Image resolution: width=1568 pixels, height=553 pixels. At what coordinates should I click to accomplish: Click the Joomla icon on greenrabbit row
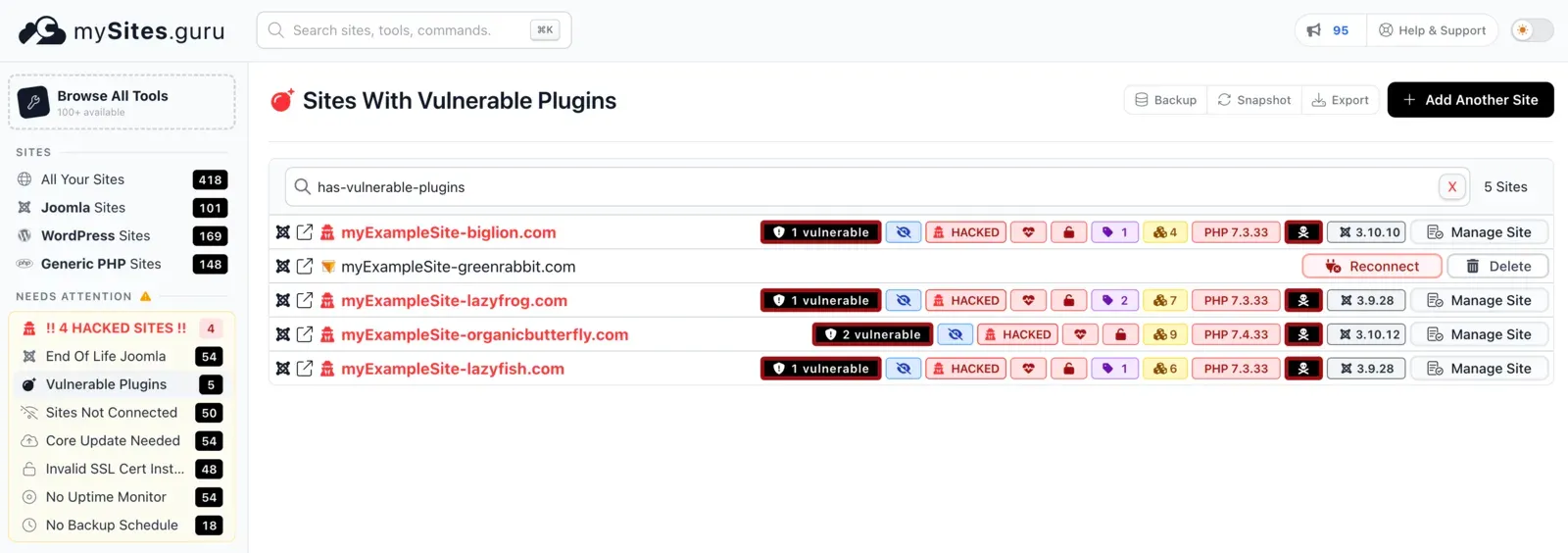[282, 267]
